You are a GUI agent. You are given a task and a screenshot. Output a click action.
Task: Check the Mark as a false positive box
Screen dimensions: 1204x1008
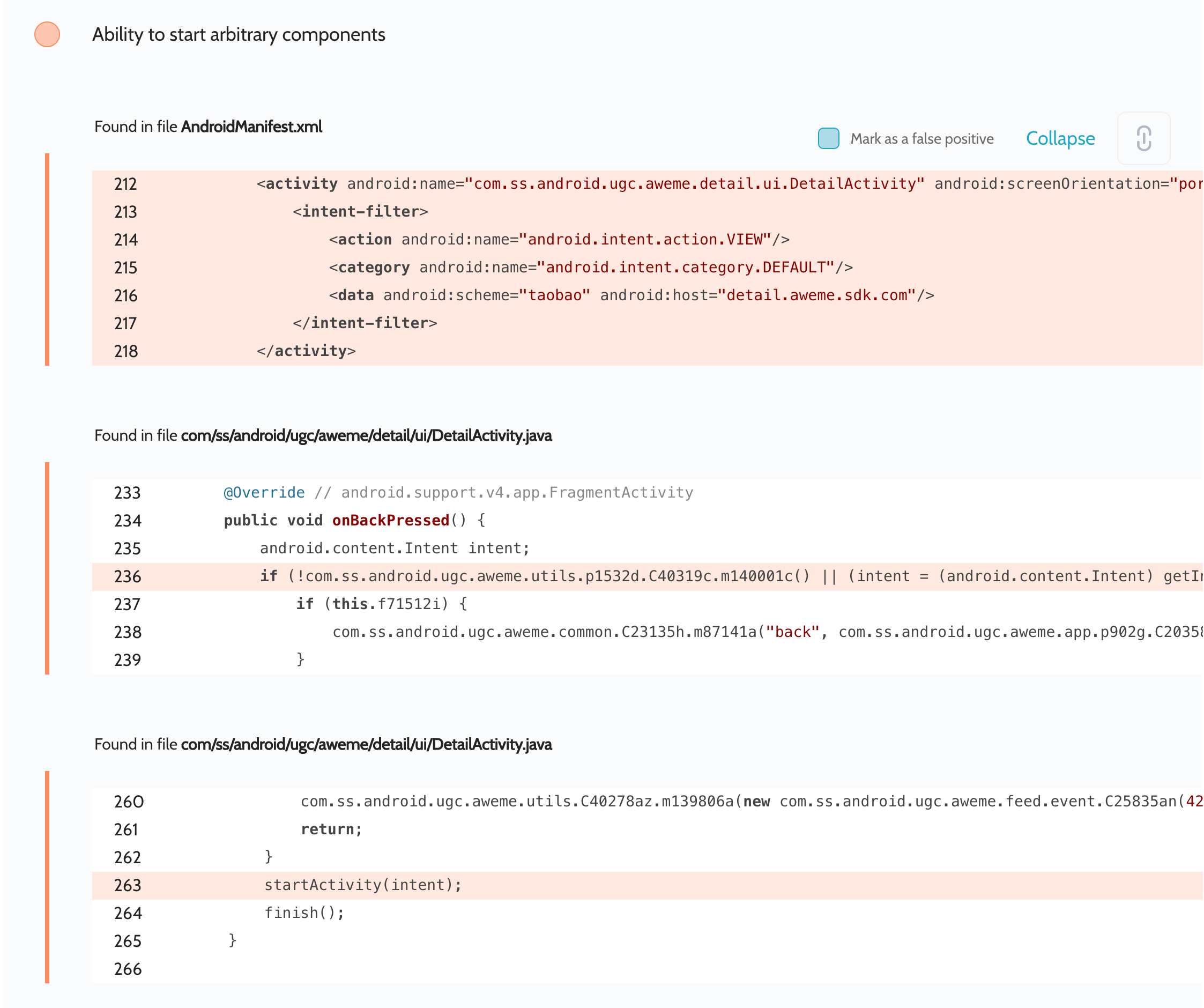click(x=828, y=138)
